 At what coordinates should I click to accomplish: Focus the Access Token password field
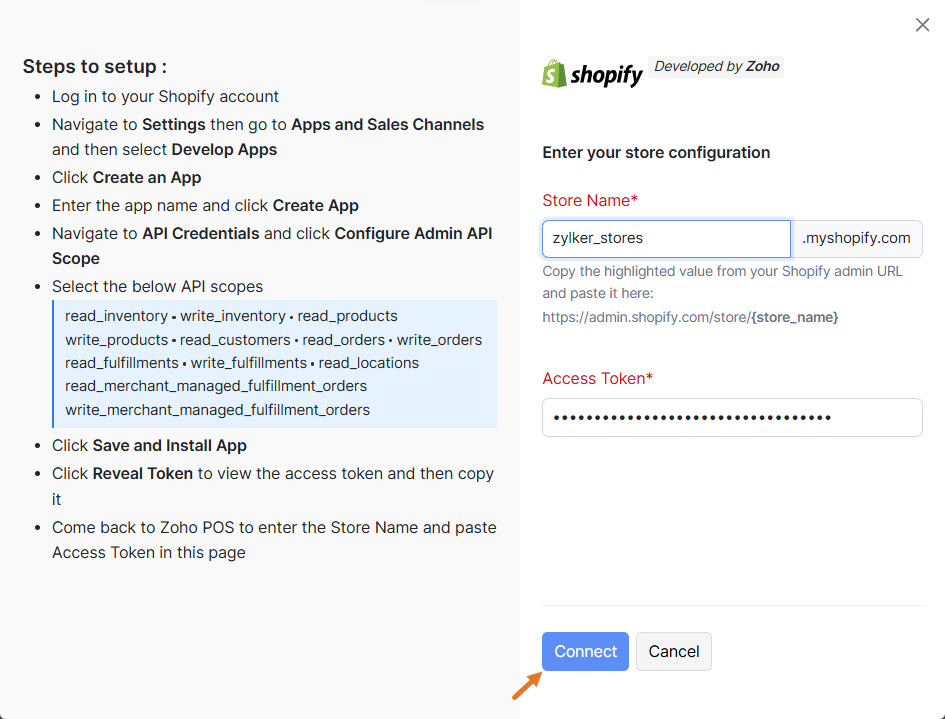coord(731,417)
